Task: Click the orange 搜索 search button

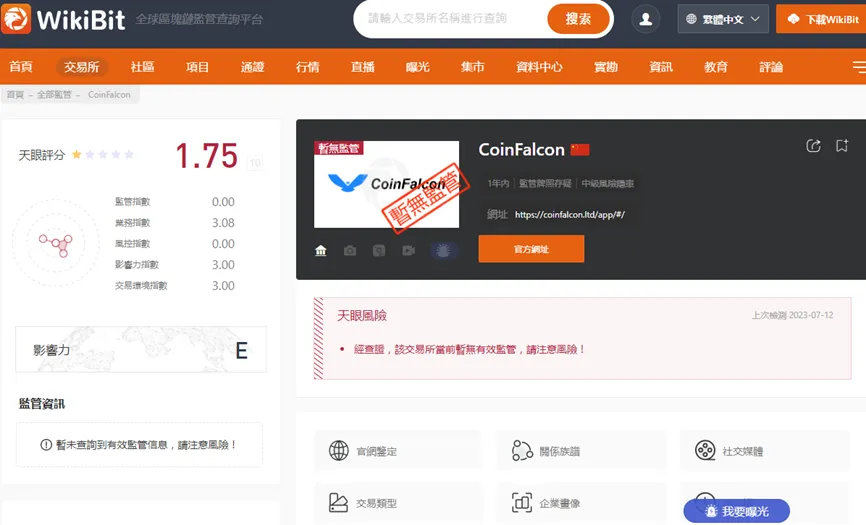Action: pyautogui.click(x=578, y=19)
